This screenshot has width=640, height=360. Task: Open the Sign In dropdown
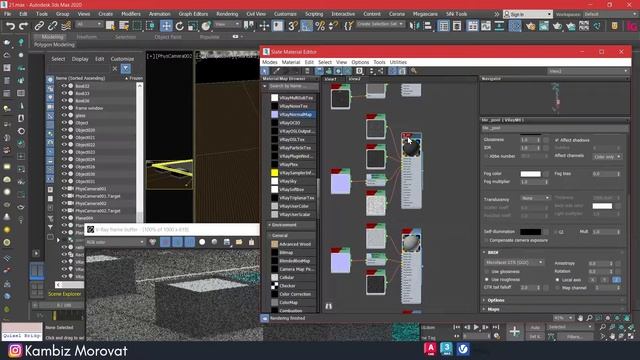(x=528, y=14)
